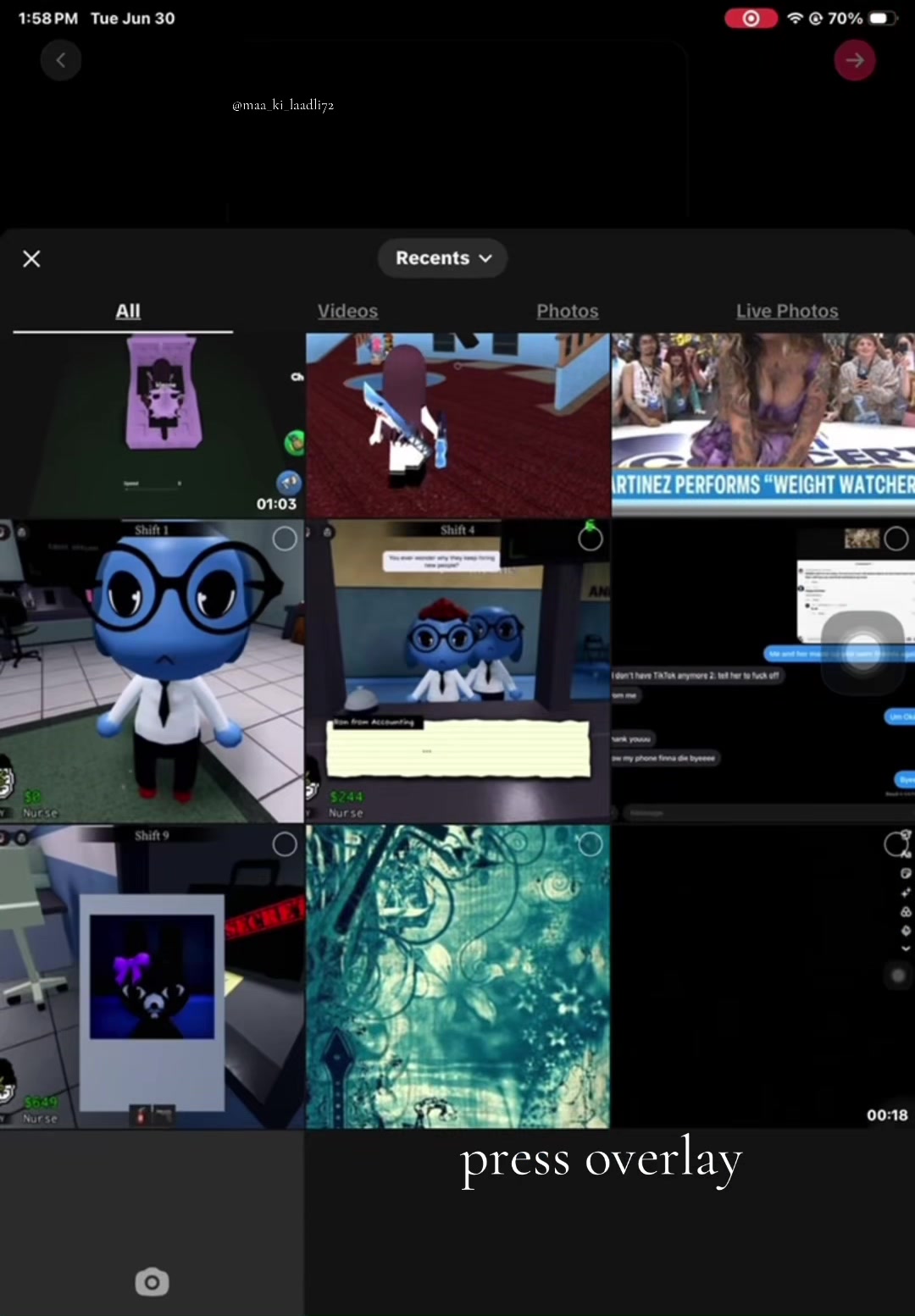Image resolution: width=915 pixels, height=1316 pixels.
Task: Tap the Wi-Fi status icon
Action: click(x=795, y=18)
